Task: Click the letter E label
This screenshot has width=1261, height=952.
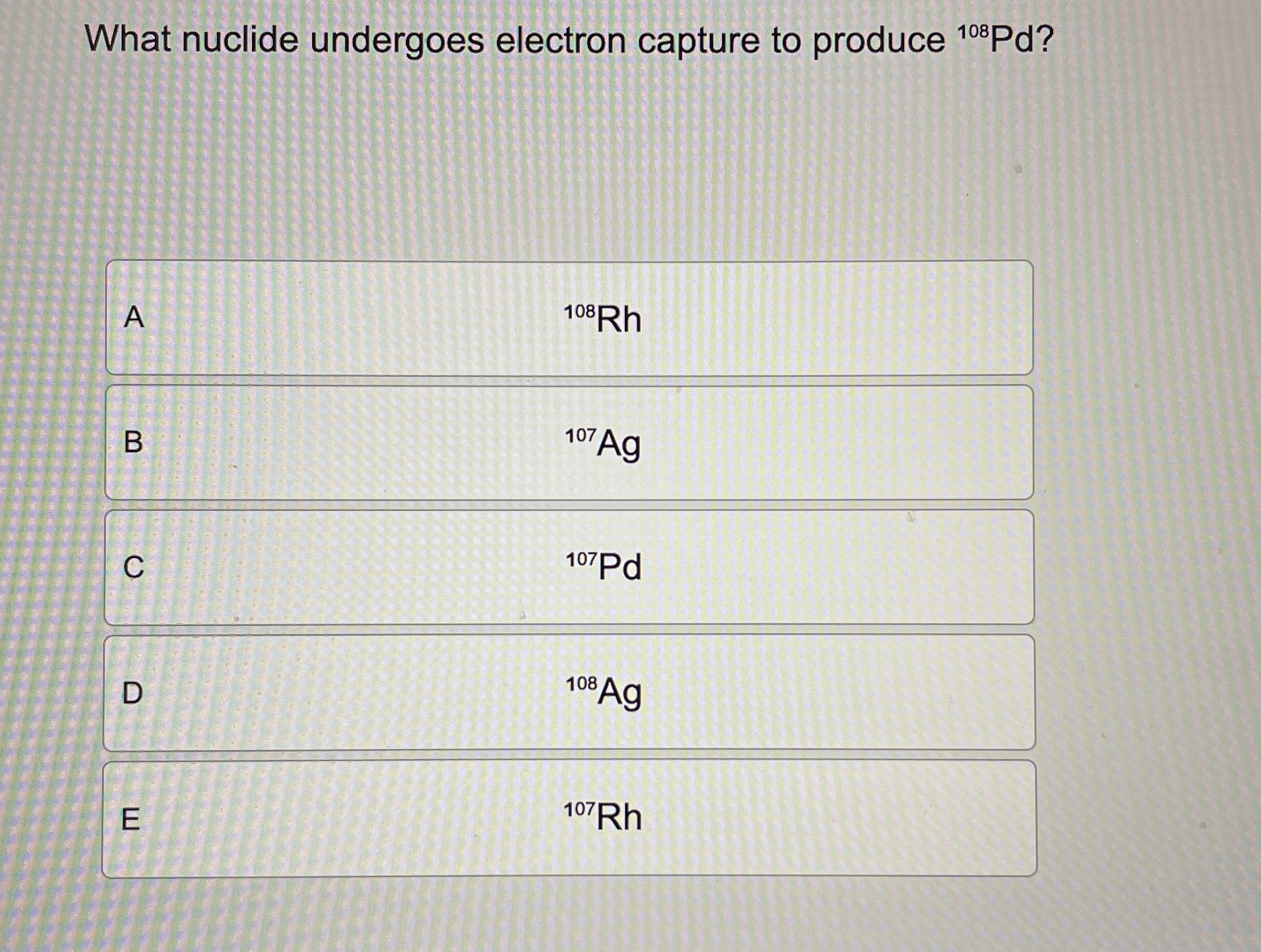Action: tap(130, 819)
